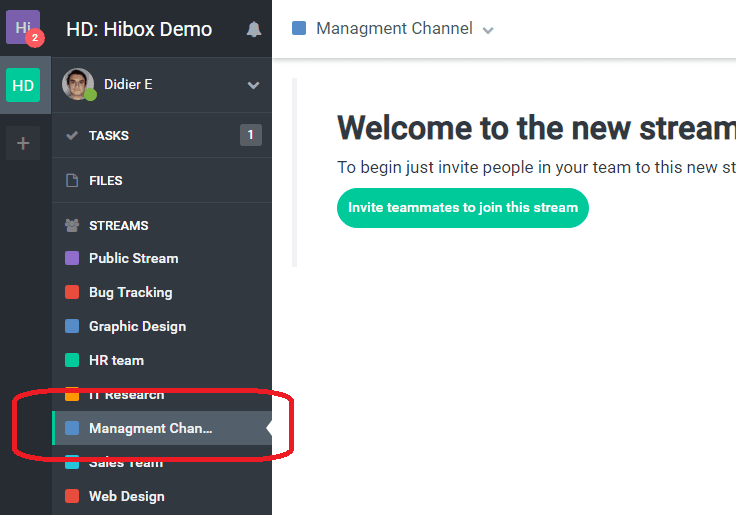The width and height of the screenshot is (736, 515).
Task: Select the Graphic Design stream
Action: 137,326
